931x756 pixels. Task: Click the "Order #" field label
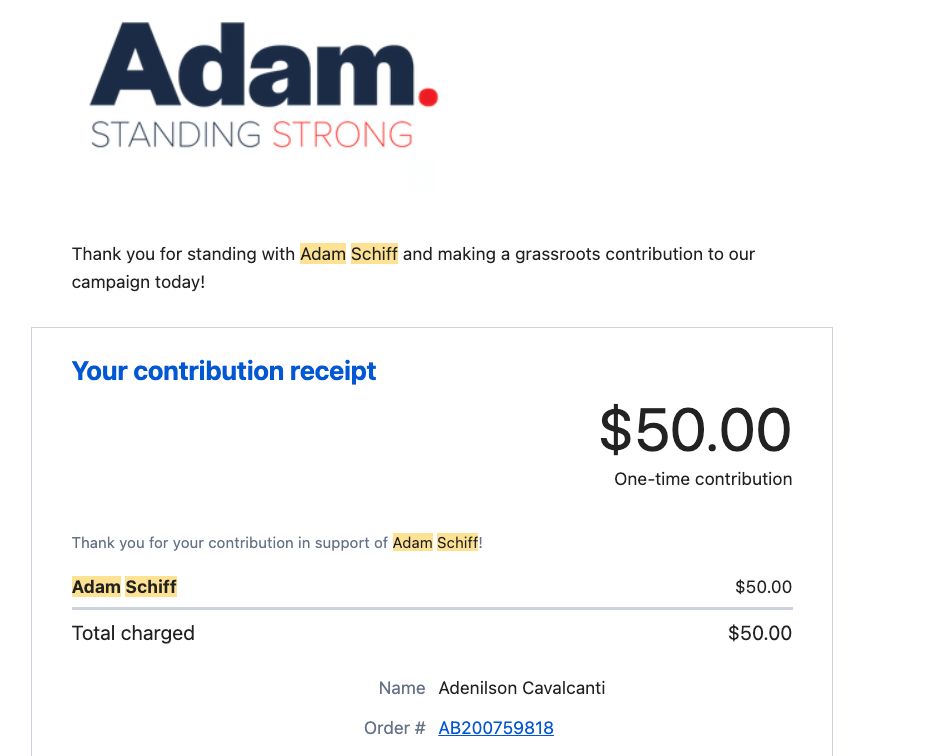[x=395, y=727]
